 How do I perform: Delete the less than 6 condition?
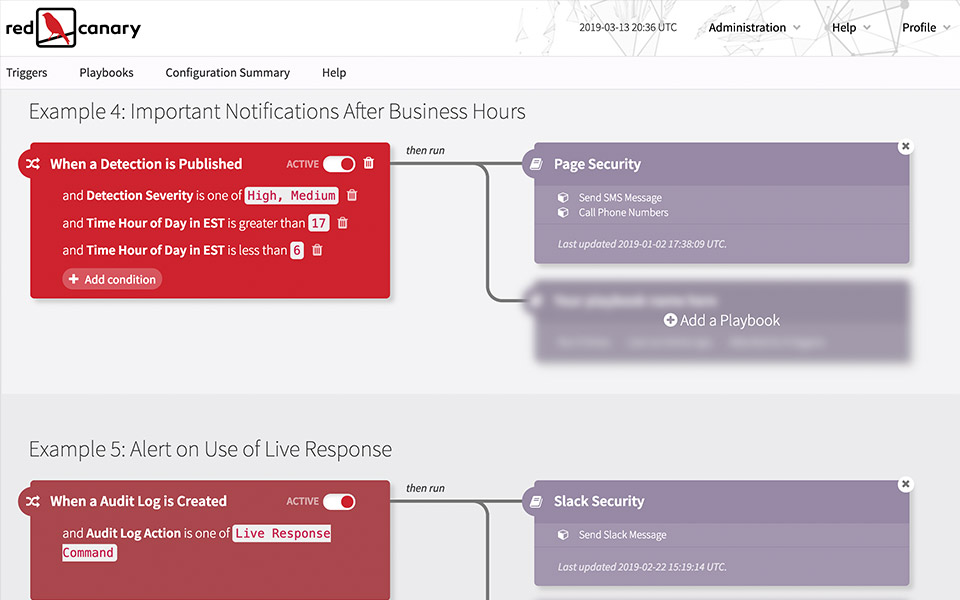[x=318, y=250]
